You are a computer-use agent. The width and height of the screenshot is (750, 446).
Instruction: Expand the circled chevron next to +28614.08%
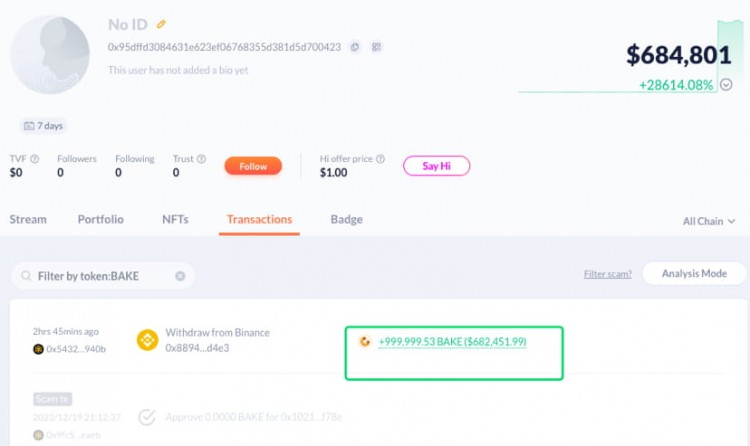[x=726, y=85]
